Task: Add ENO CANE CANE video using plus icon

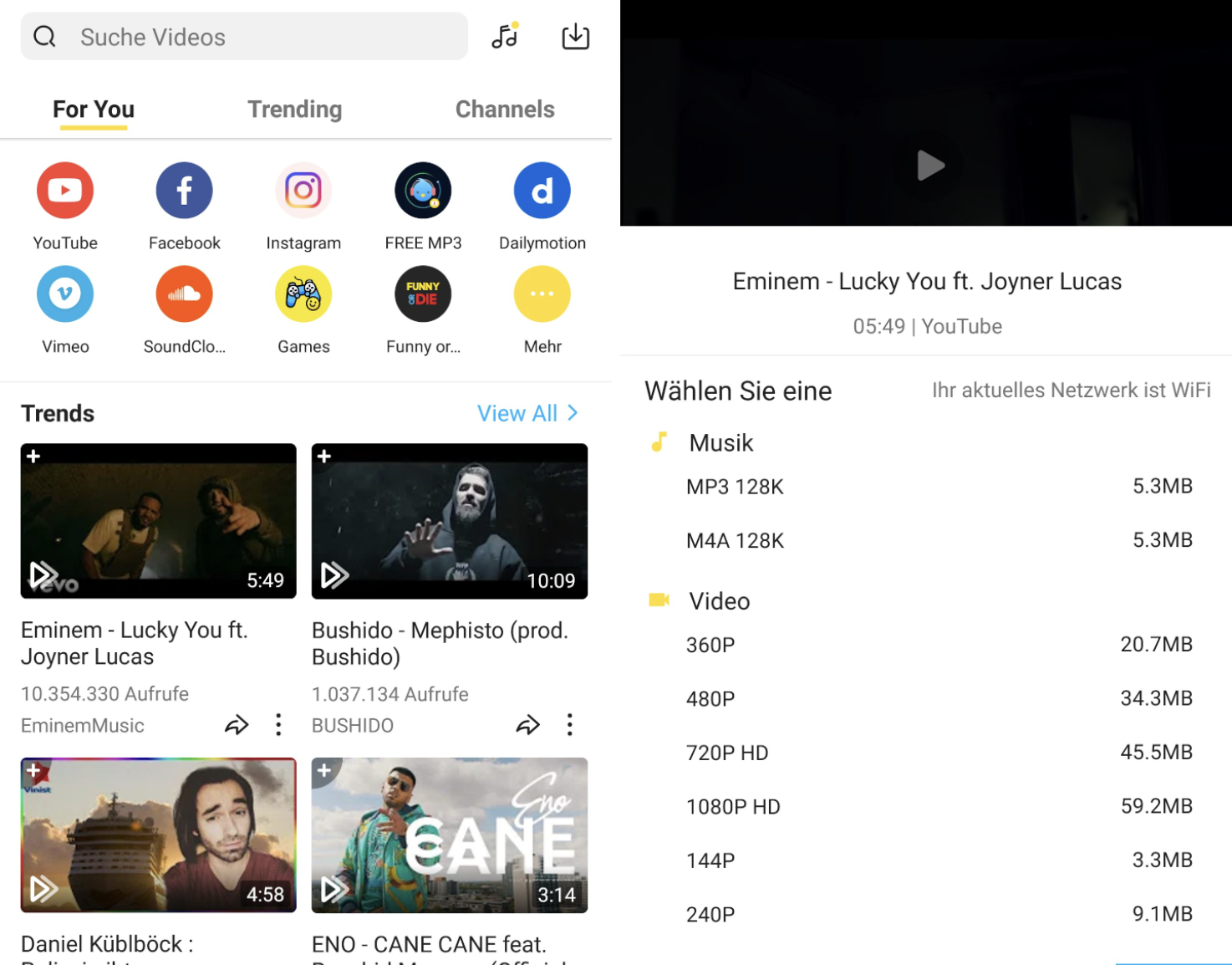Action: (324, 770)
